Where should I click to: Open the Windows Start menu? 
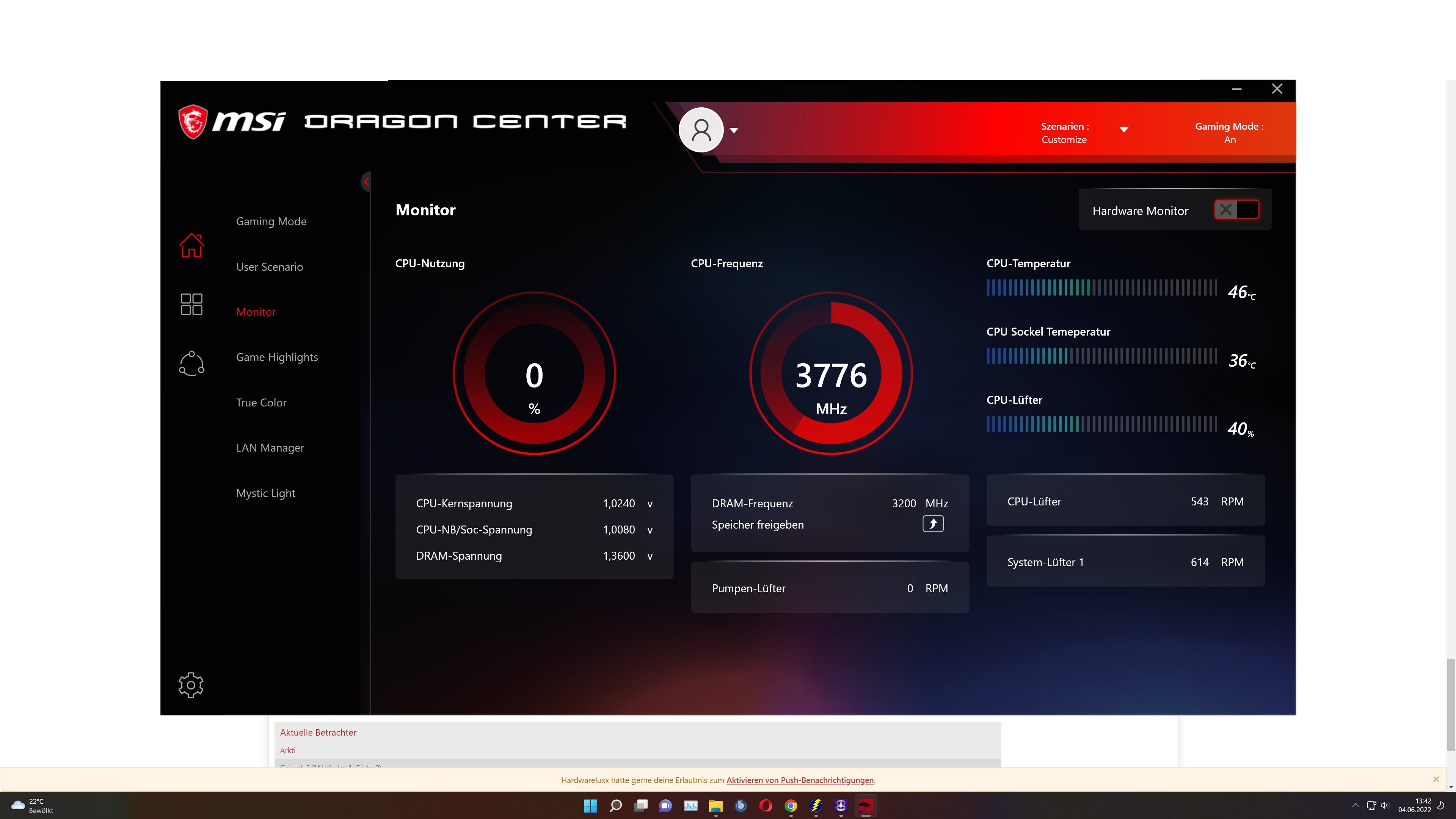pos(590,805)
